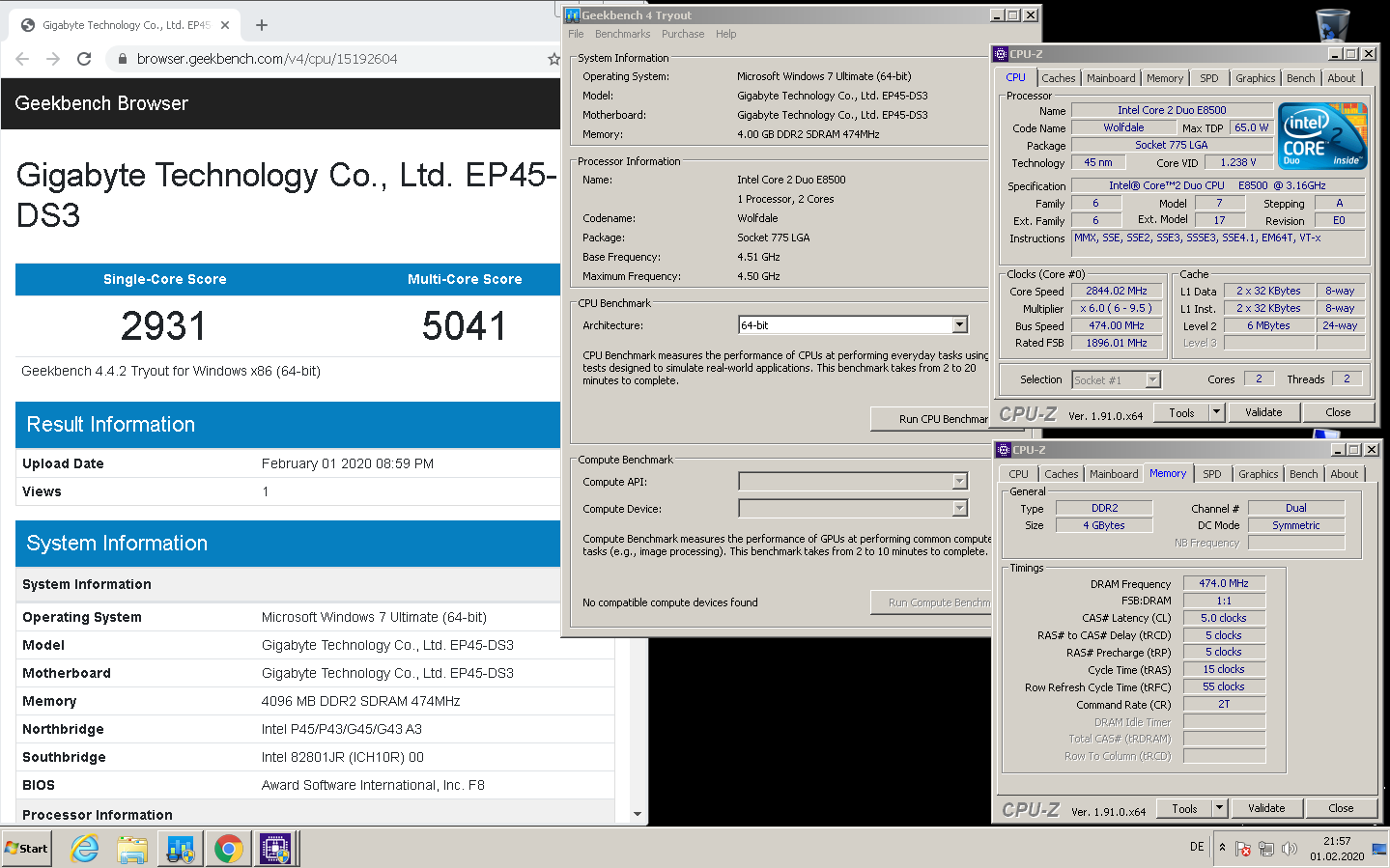1390x868 pixels.
Task: Go forward in Chrome
Action: coord(53,59)
